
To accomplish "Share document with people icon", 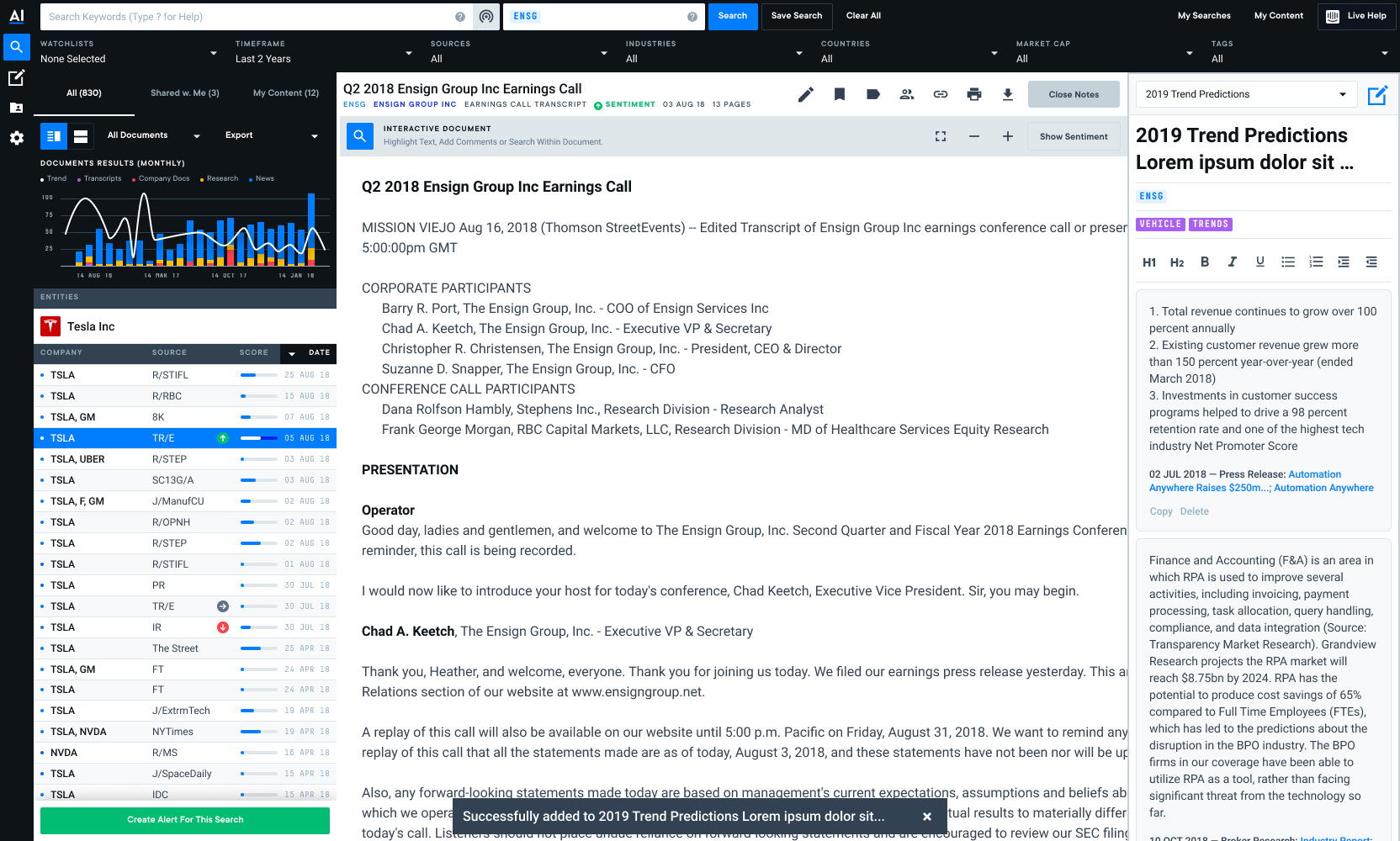I will (907, 94).
